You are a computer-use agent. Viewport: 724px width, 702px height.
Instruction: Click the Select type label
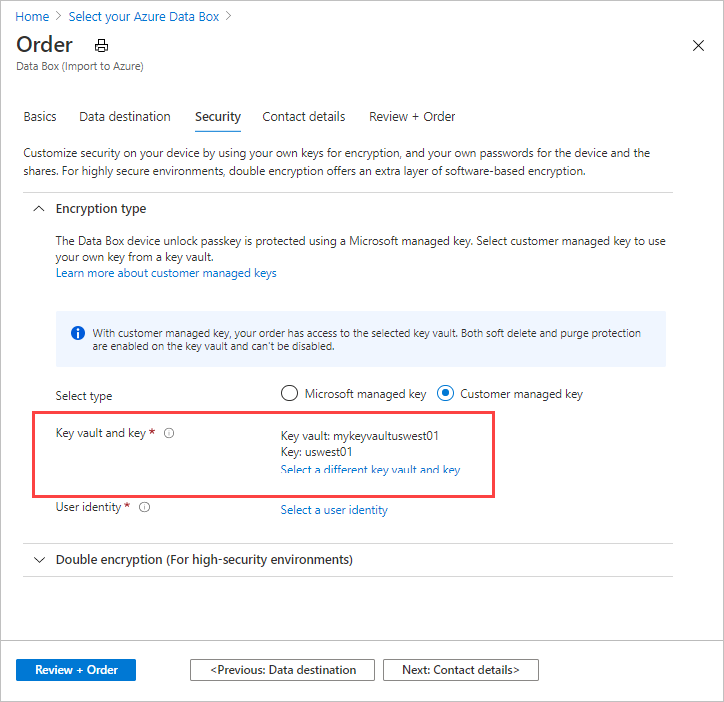coord(84,396)
